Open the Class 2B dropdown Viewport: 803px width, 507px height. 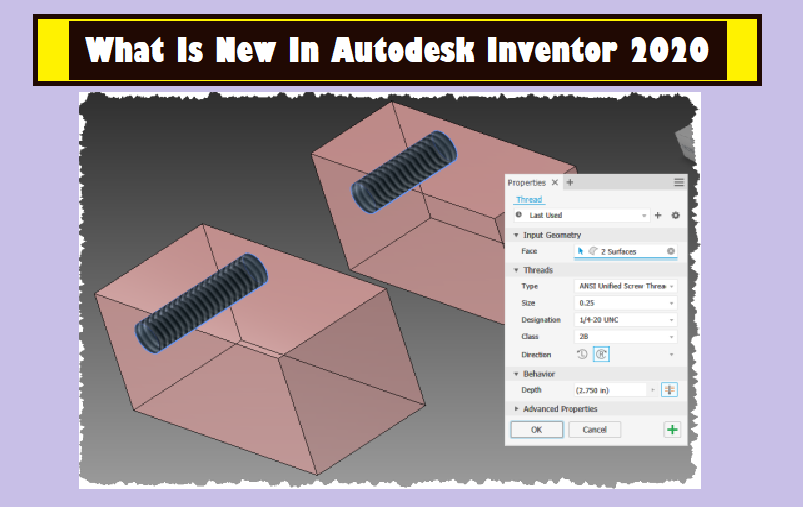click(625, 336)
